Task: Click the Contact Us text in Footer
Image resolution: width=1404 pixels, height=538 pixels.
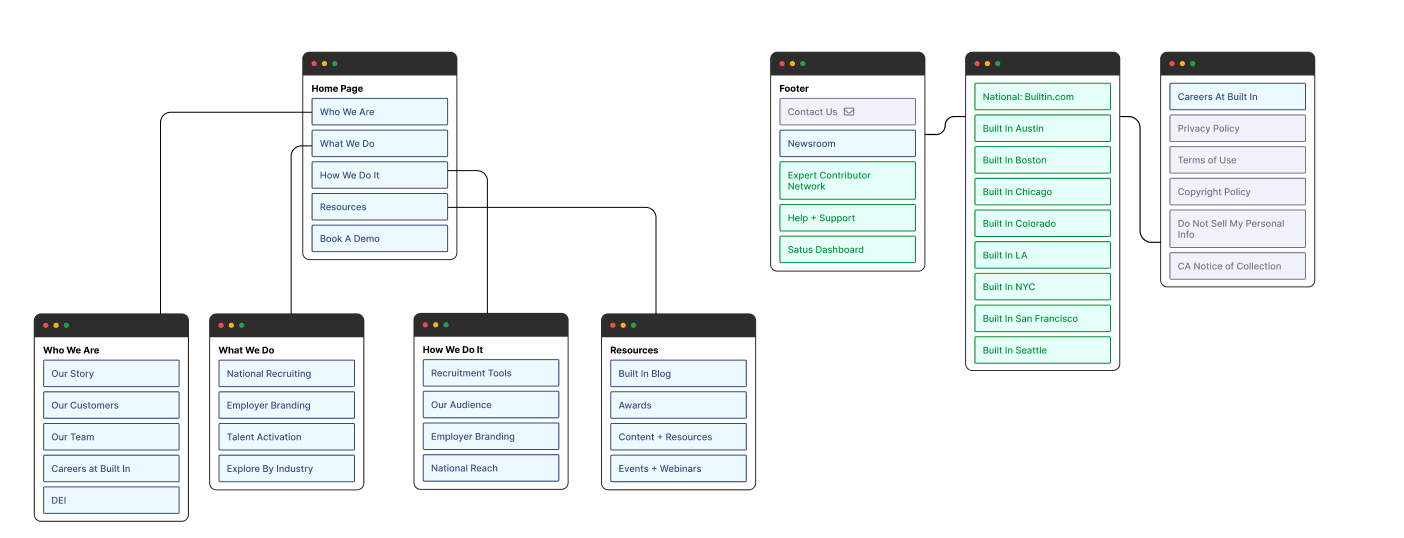Action: 812,112
